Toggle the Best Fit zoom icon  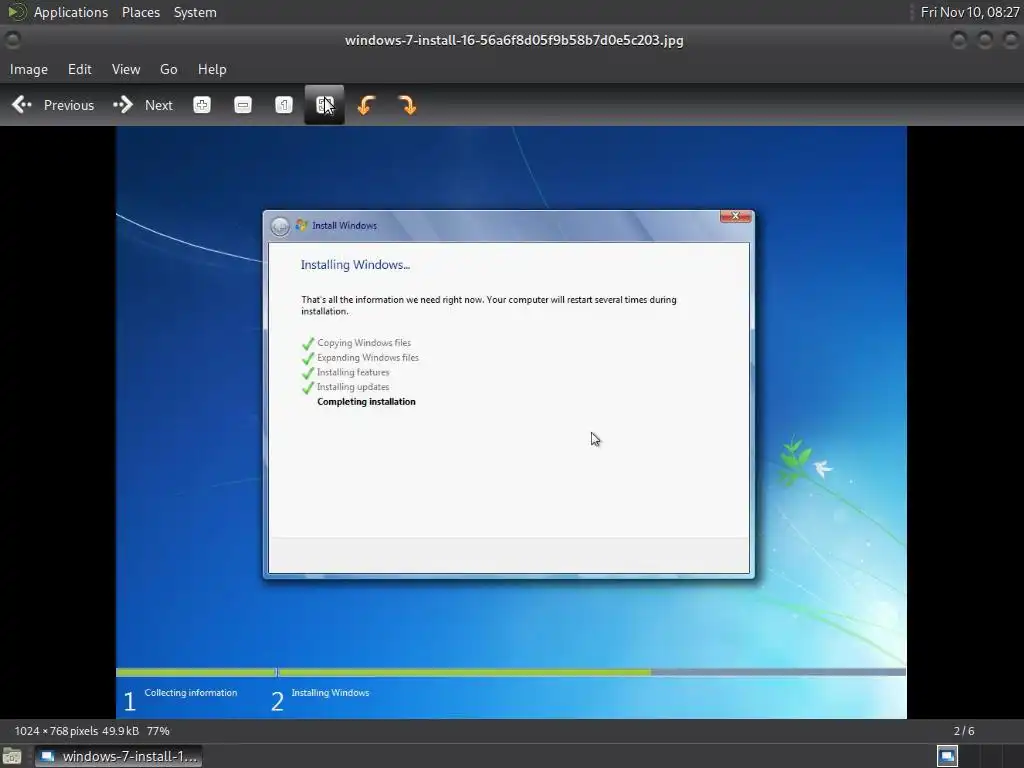coord(325,104)
